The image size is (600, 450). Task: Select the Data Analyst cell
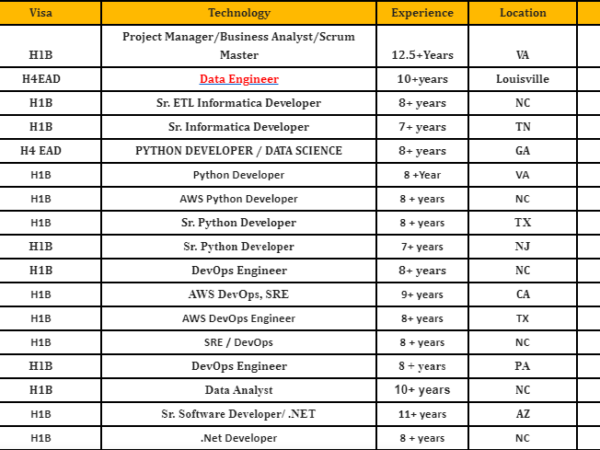(238, 390)
